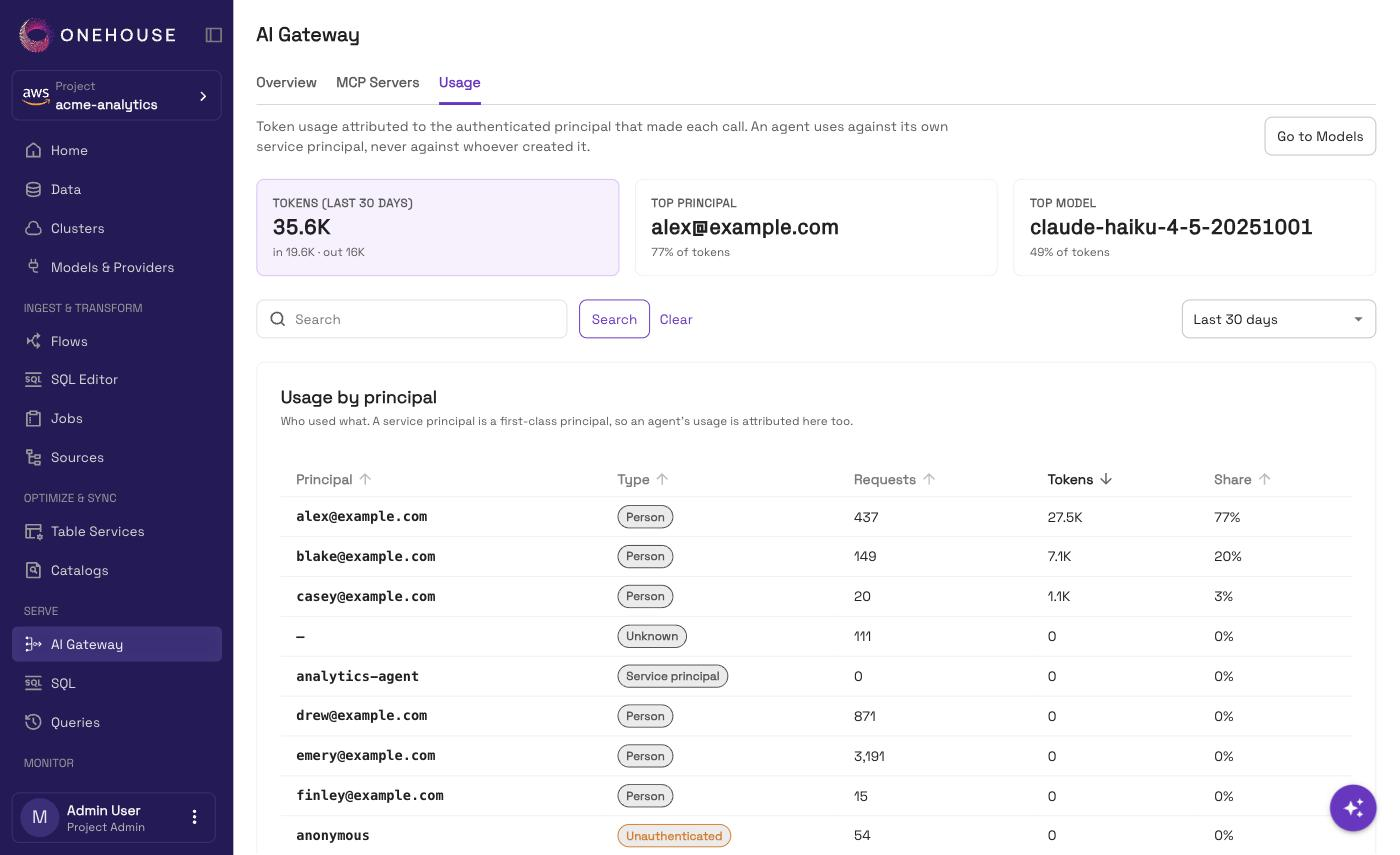
Task: Click the Jobs clipboard icon
Action: [33, 418]
